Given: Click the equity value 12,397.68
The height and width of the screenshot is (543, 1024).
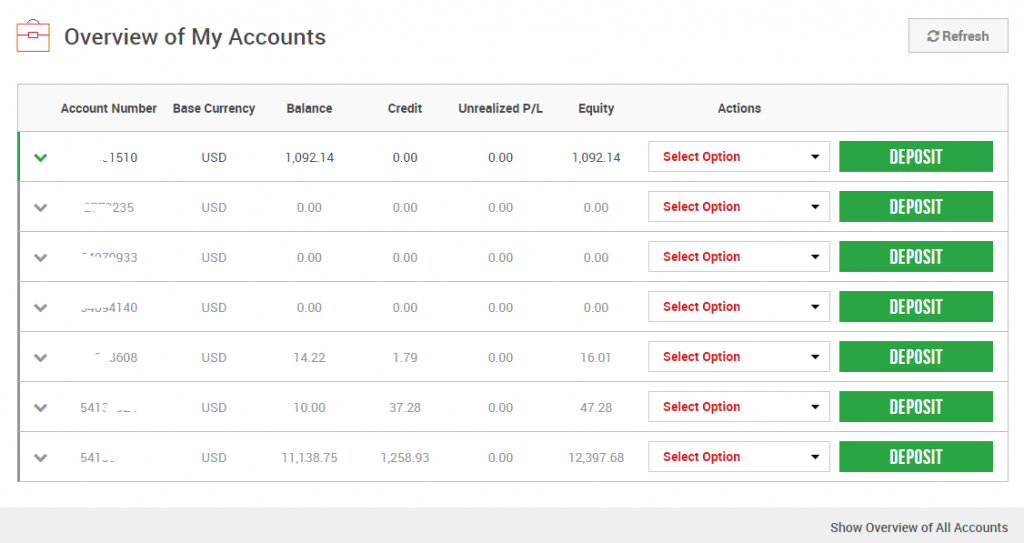Looking at the screenshot, I should click(596, 458).
